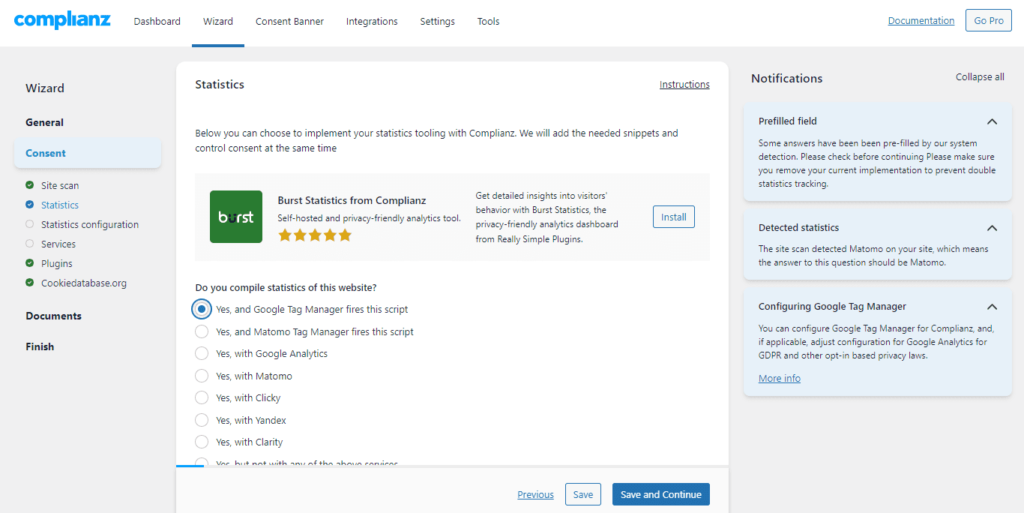Collapse the Prefilled field notification
Viewport: 1024px width, 513px height.
pyautogui.click(x=992, y=121)
